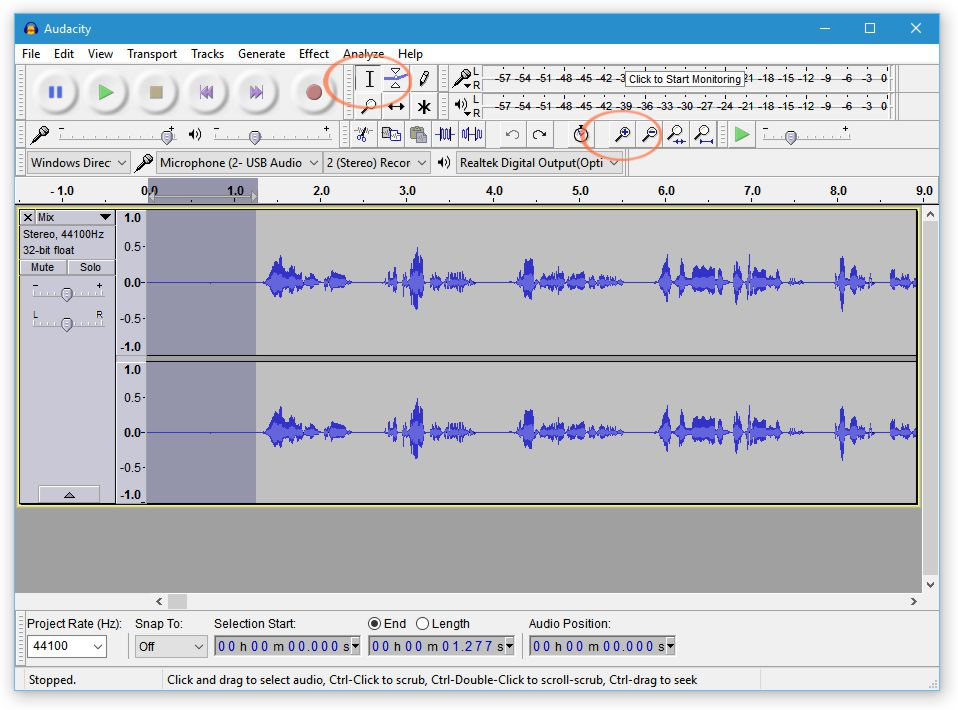Viewport: 958px width, 710px height.
Task: Click the recording volume slider
Action: tap(117, 135)
